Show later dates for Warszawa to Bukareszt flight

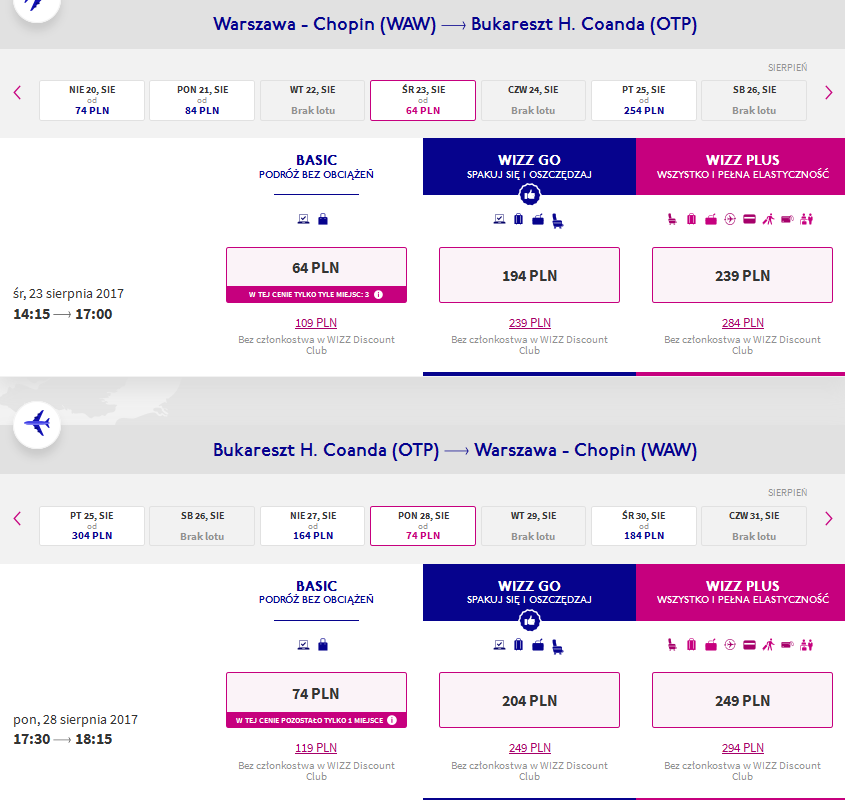[x=828, y=93]
